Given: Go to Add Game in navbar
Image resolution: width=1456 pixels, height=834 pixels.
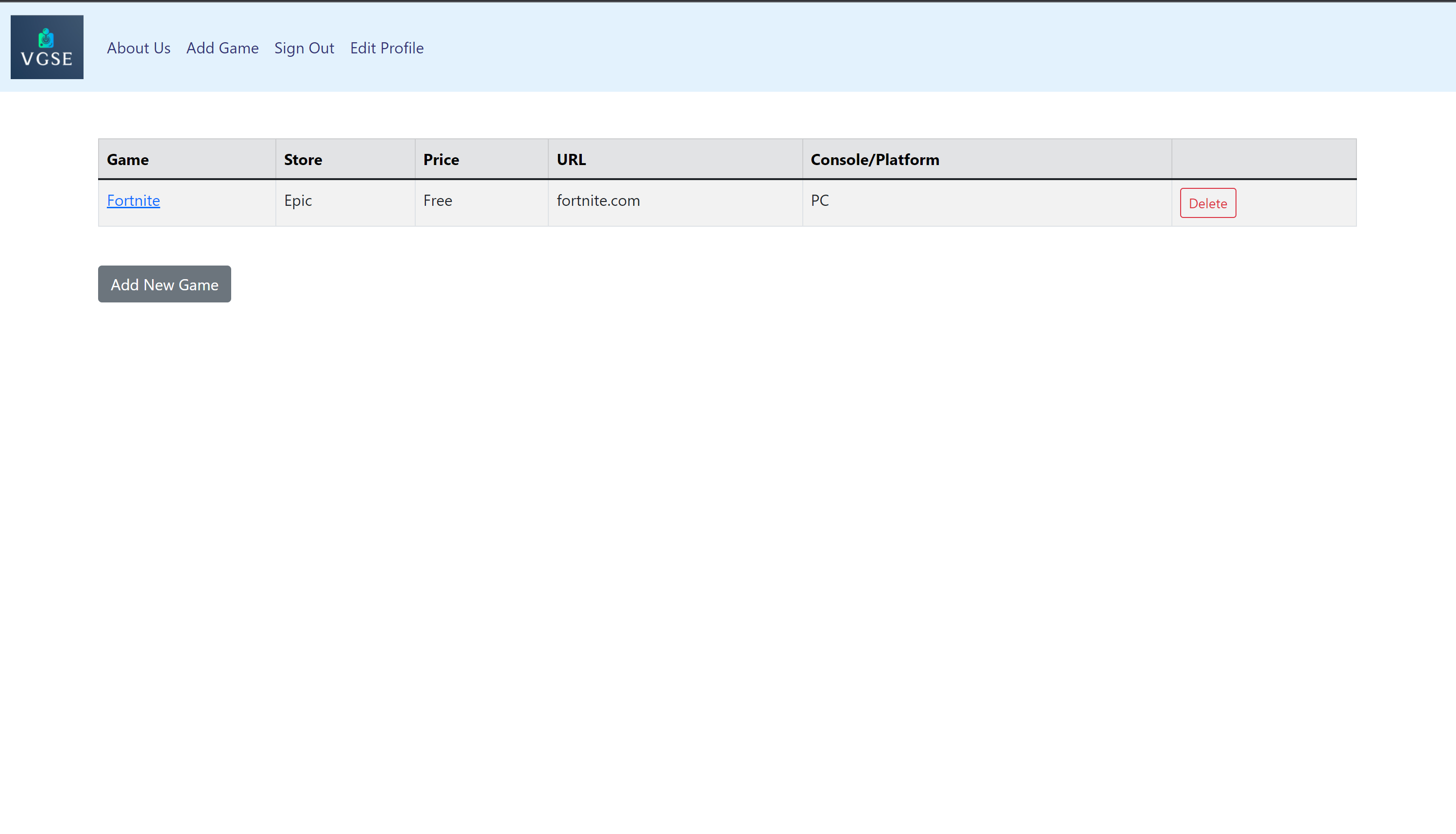Looking at the screenshot, I should click(222, 48).
